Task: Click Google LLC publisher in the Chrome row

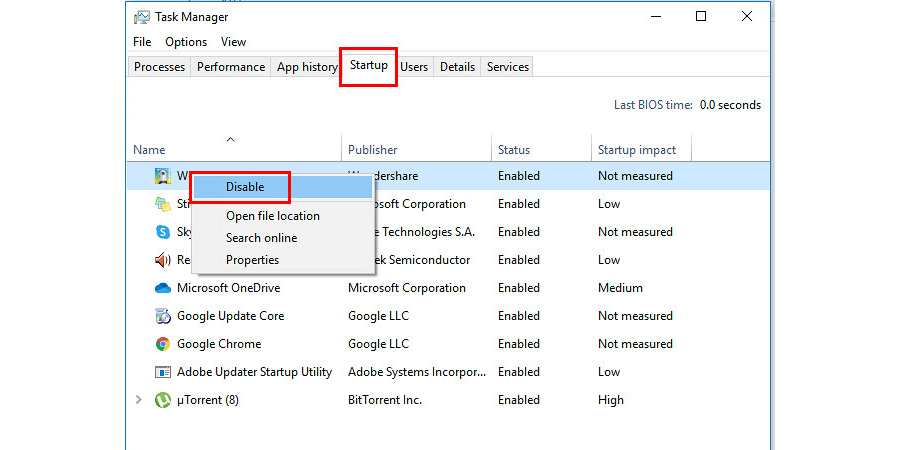Action: (378, 344)
